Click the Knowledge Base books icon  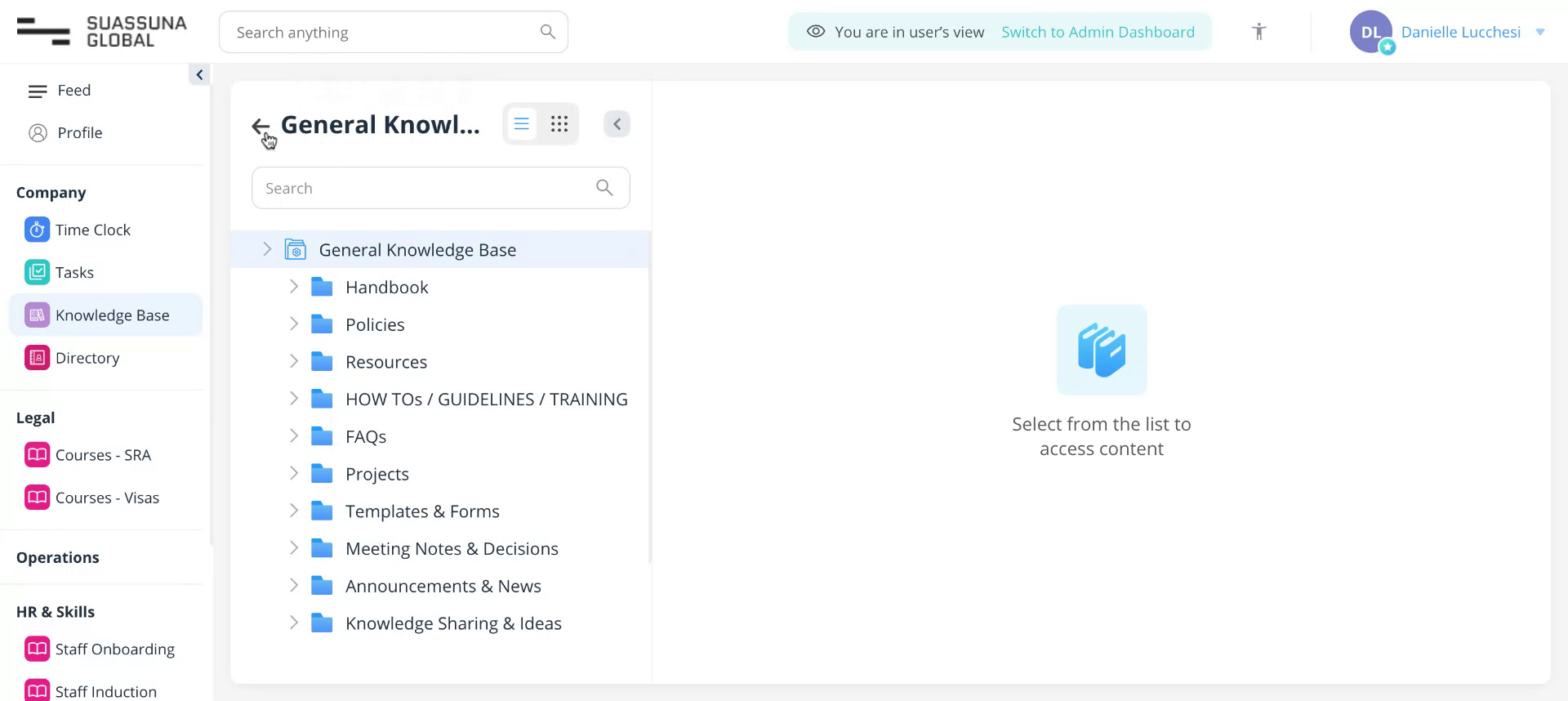coord(37,315)
